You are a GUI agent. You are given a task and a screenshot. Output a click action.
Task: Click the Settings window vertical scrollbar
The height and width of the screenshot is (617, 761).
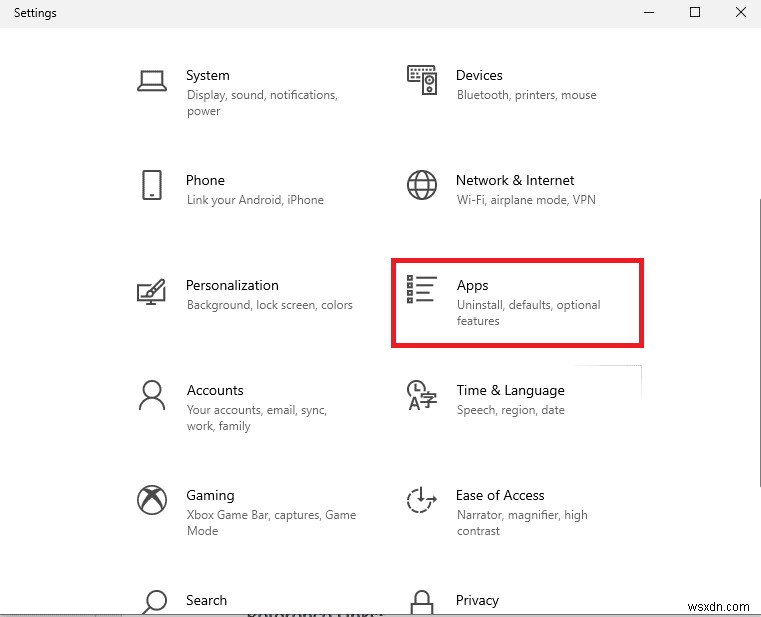tap(759, 342)
